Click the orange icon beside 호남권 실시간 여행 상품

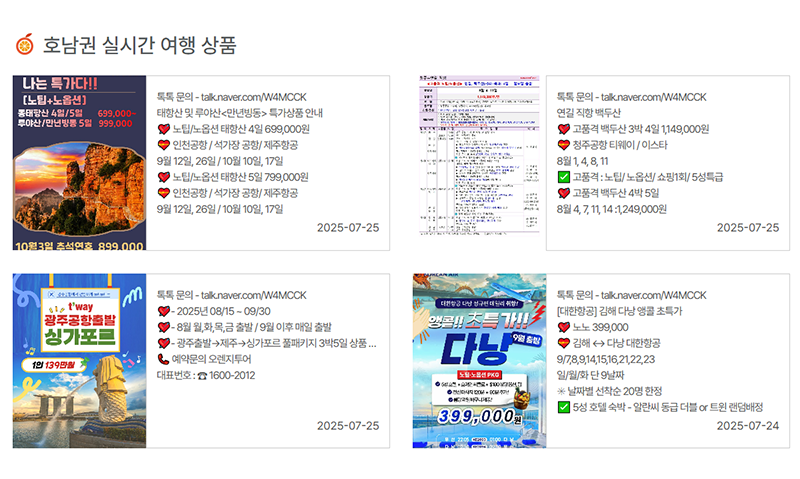click(25, 43)
